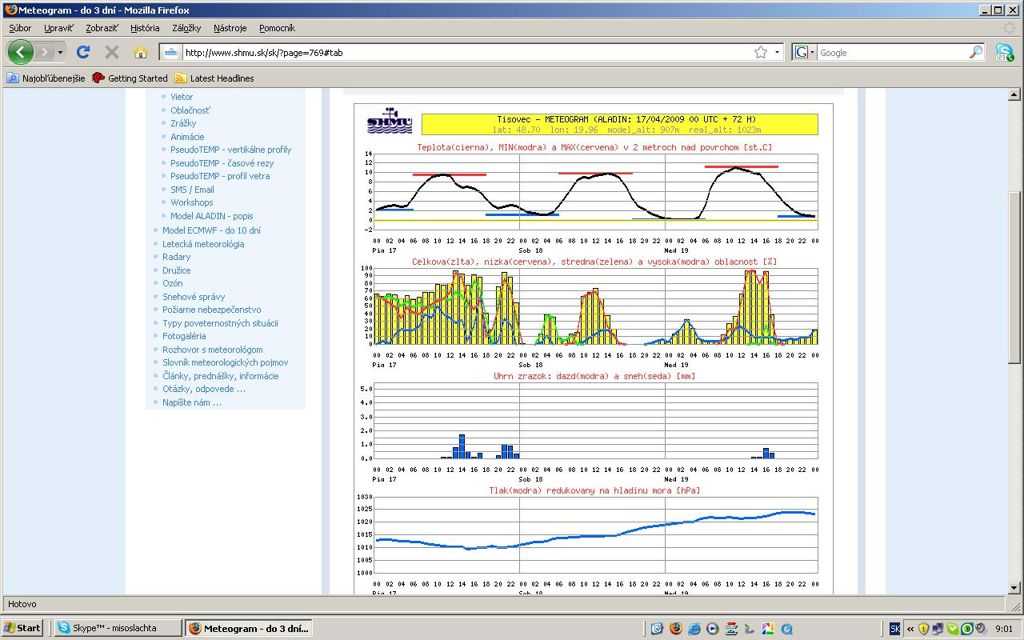Open the Najobľúbenejšie bookmarks folder
This screenshot has width=1024, height=640.
(x=46, y=78)
